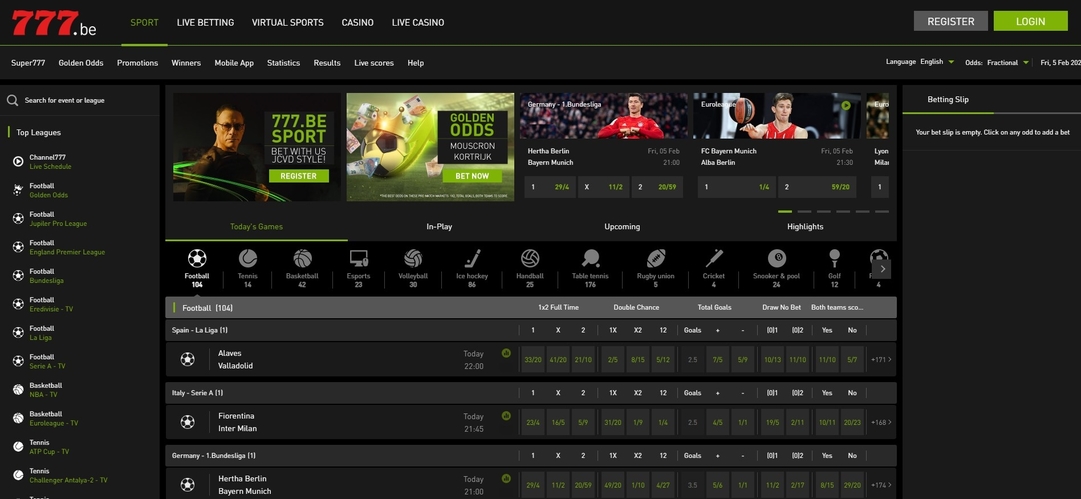Select the Volleyball sport icon

413,258
